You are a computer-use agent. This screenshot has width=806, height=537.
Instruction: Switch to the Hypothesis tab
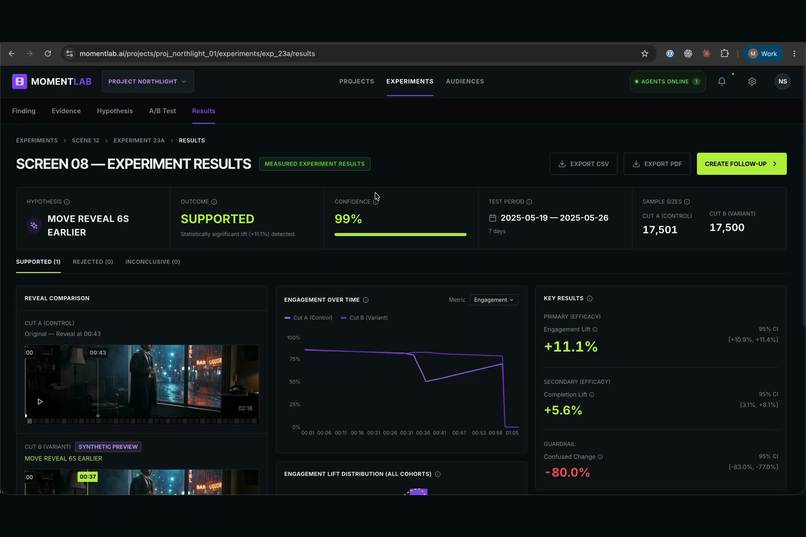point(115,111)
